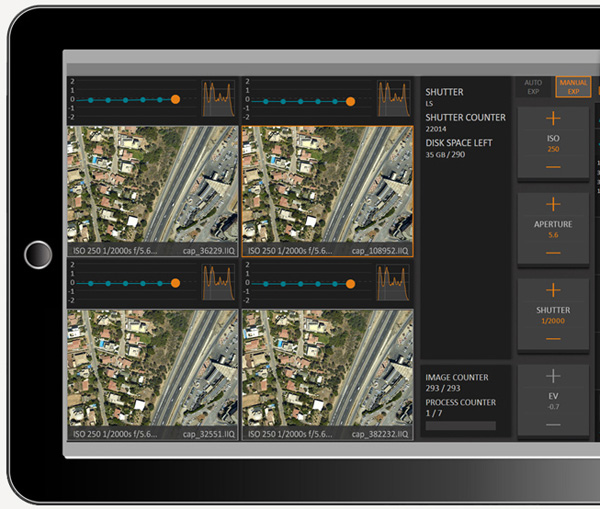
Task: Decrease EV with the minus icon
Action: [553, 425]
